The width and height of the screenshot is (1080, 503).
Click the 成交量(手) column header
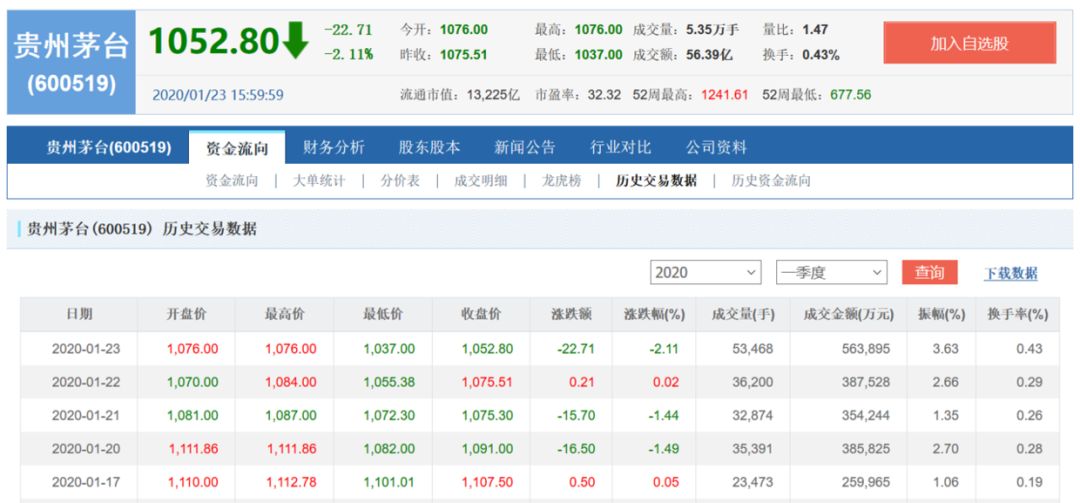point(743,314)
